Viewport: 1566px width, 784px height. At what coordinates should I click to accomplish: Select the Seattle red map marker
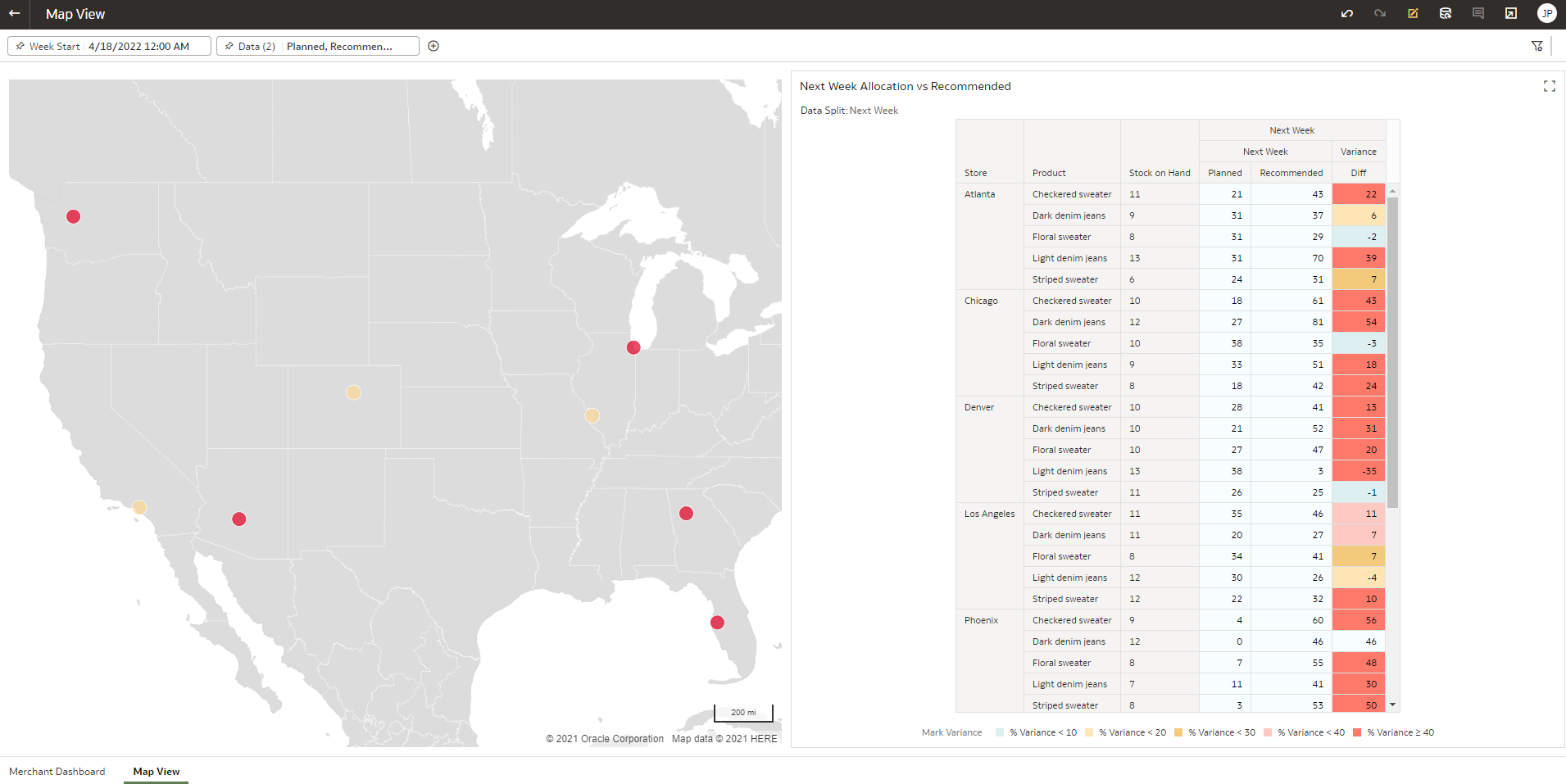point(74,216)
